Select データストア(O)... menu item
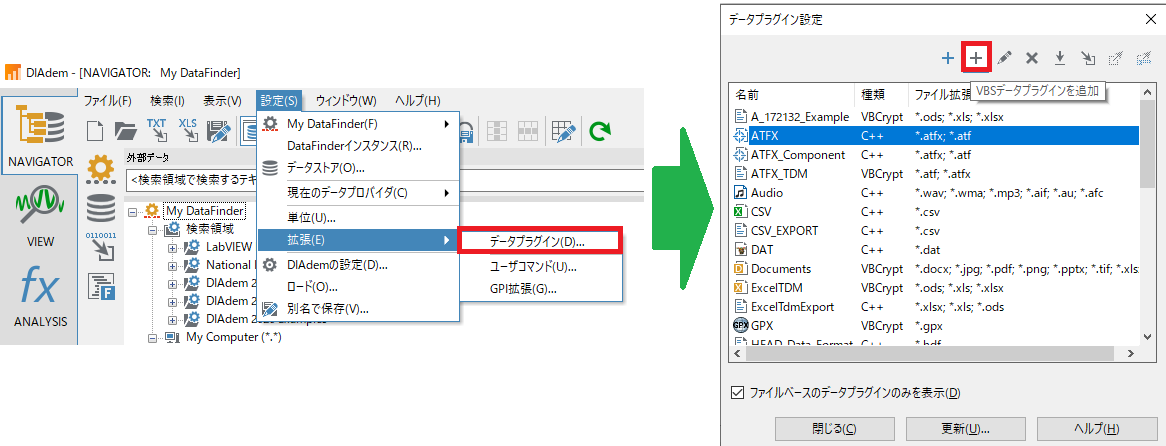The height and width of the screenshot is (446, 1166). (x=358, y=168)
